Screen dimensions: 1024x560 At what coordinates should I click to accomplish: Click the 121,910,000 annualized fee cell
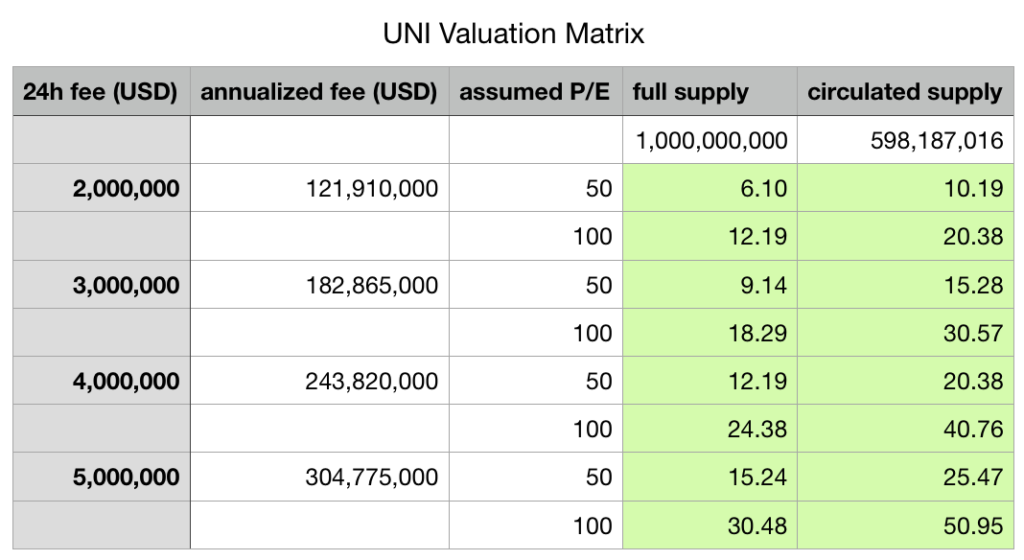coord(320,188)
